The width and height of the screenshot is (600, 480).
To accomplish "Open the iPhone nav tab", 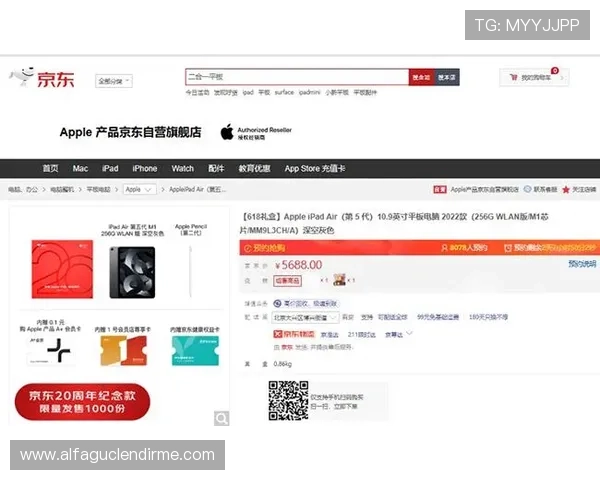I will click(x=145, y=168).
